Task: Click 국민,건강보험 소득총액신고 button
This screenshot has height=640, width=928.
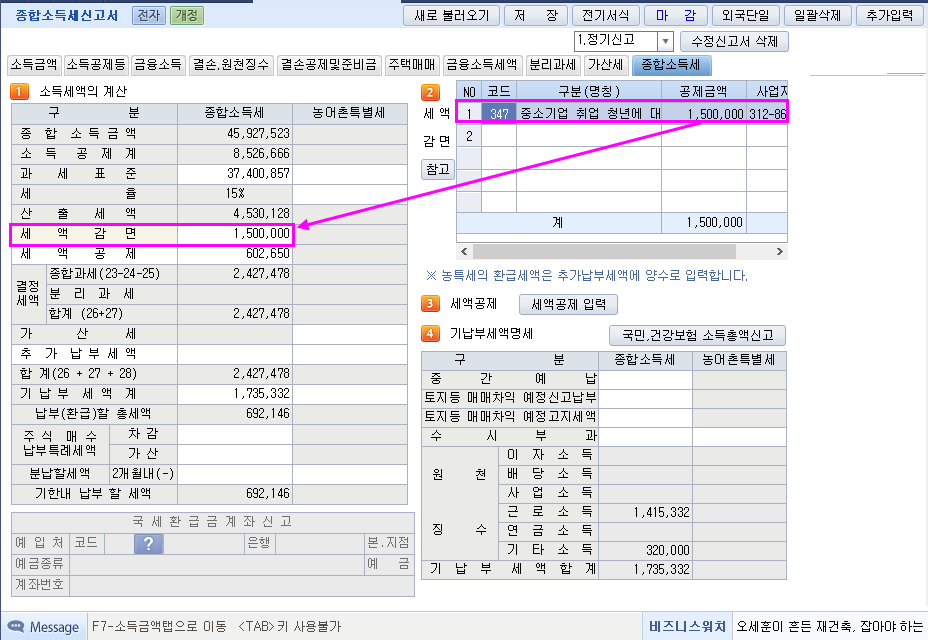Action: 697,335
